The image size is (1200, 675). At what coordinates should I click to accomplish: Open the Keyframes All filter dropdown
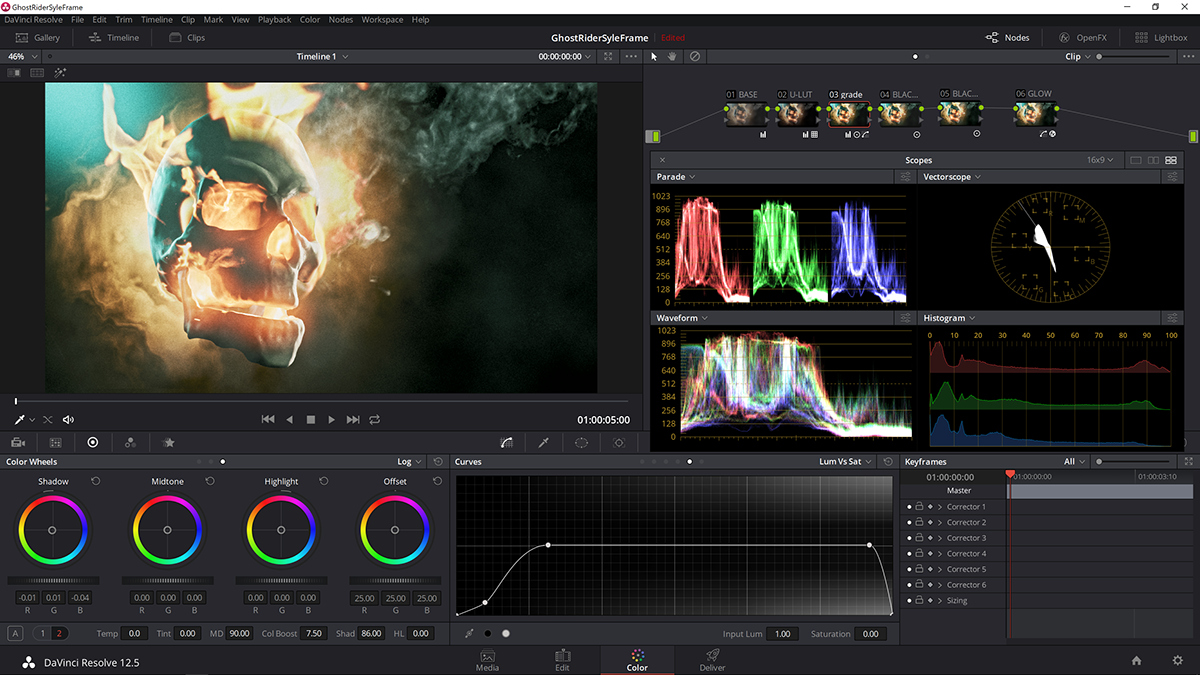point(1075,462)
